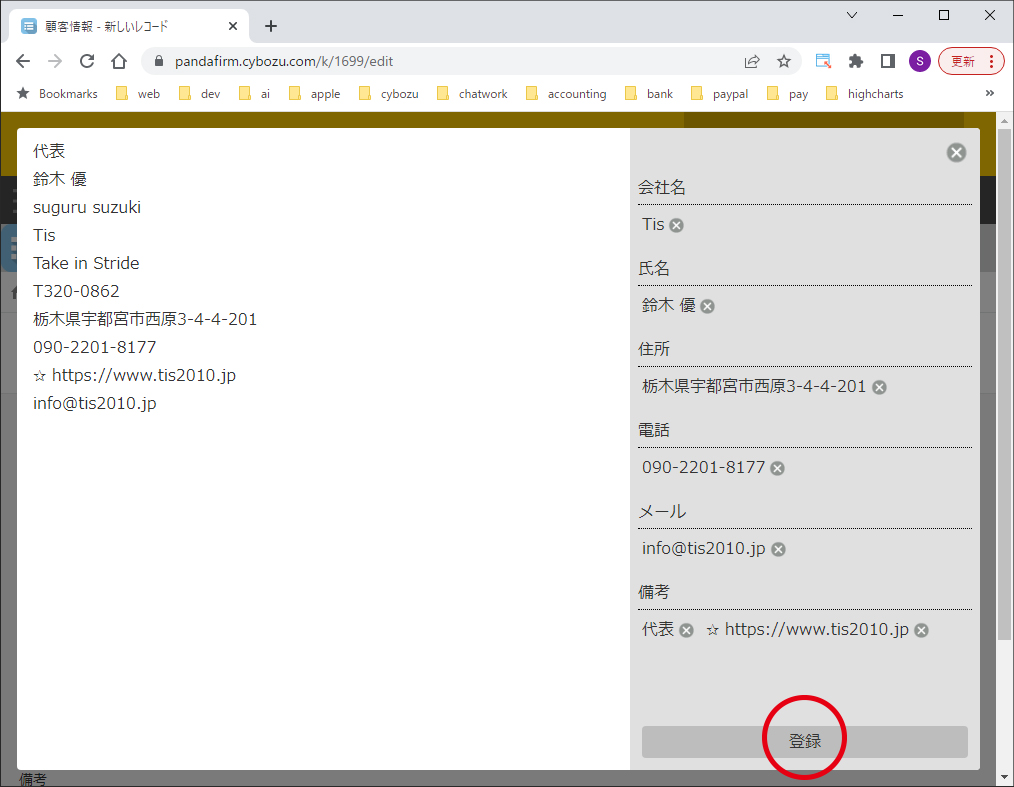The width and height of the screenshot is (1014, 787).
Task: Close the 顧客情報 tab
Action: click(233, 26)
